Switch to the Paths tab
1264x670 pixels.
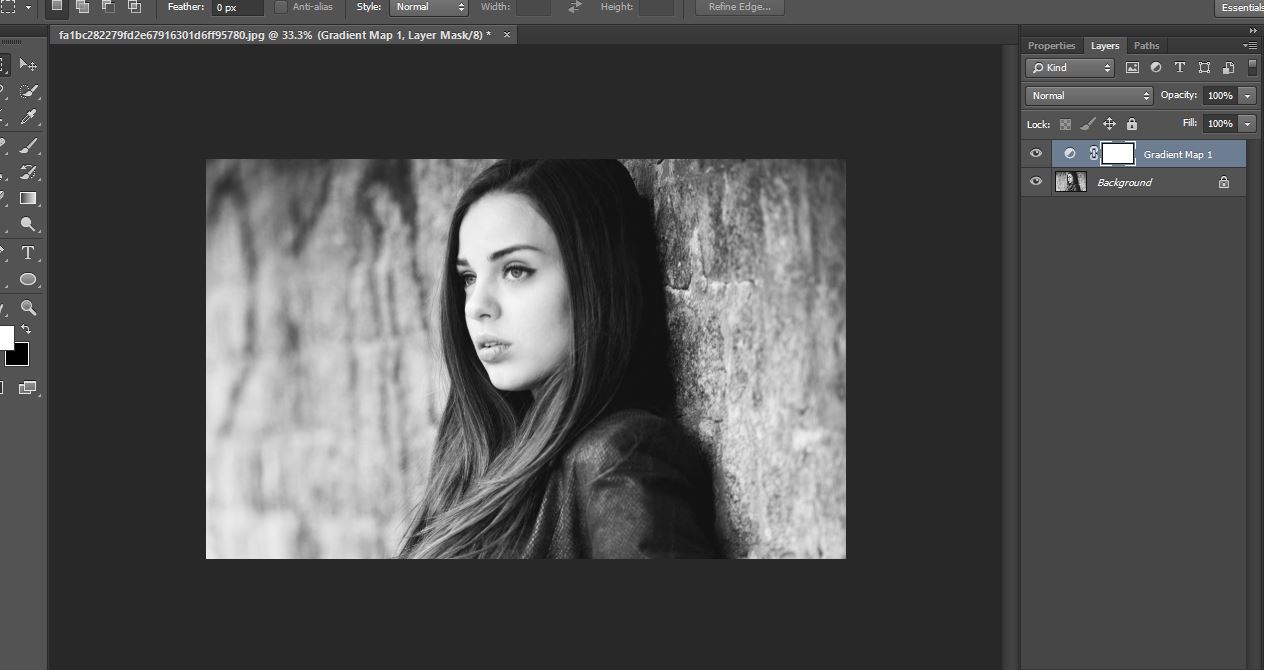click(1146, 46)
